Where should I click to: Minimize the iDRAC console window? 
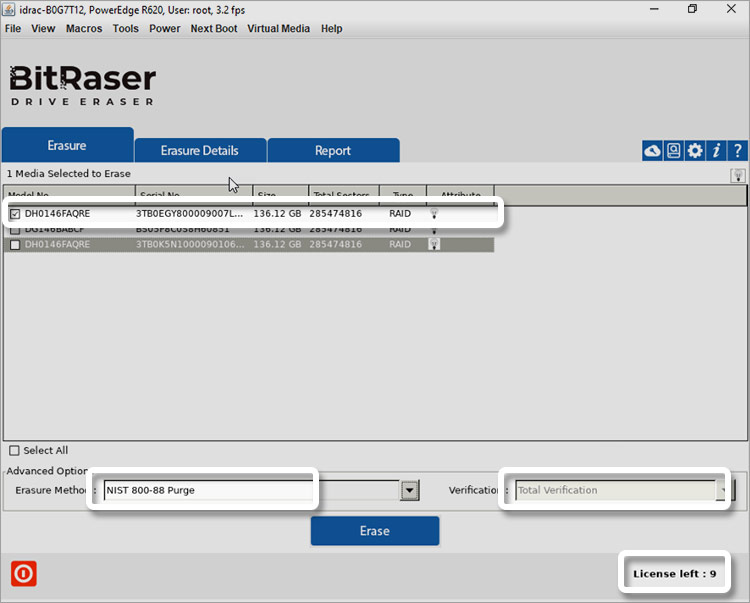(x=654, y=9)
